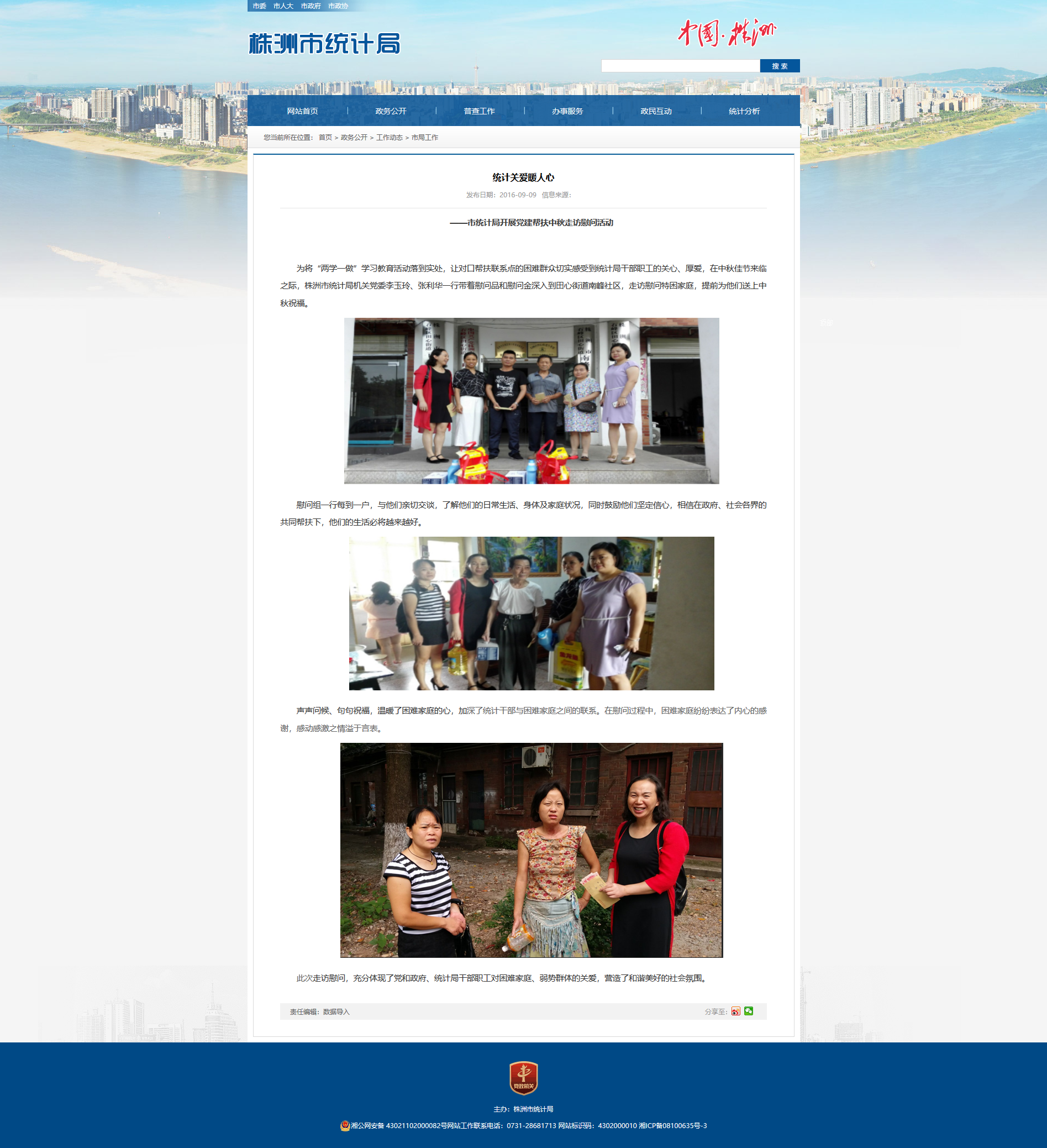Open the 市人大 top bar link
1047x1148 pixels.
pyautogui.click(x=283, y=6)
